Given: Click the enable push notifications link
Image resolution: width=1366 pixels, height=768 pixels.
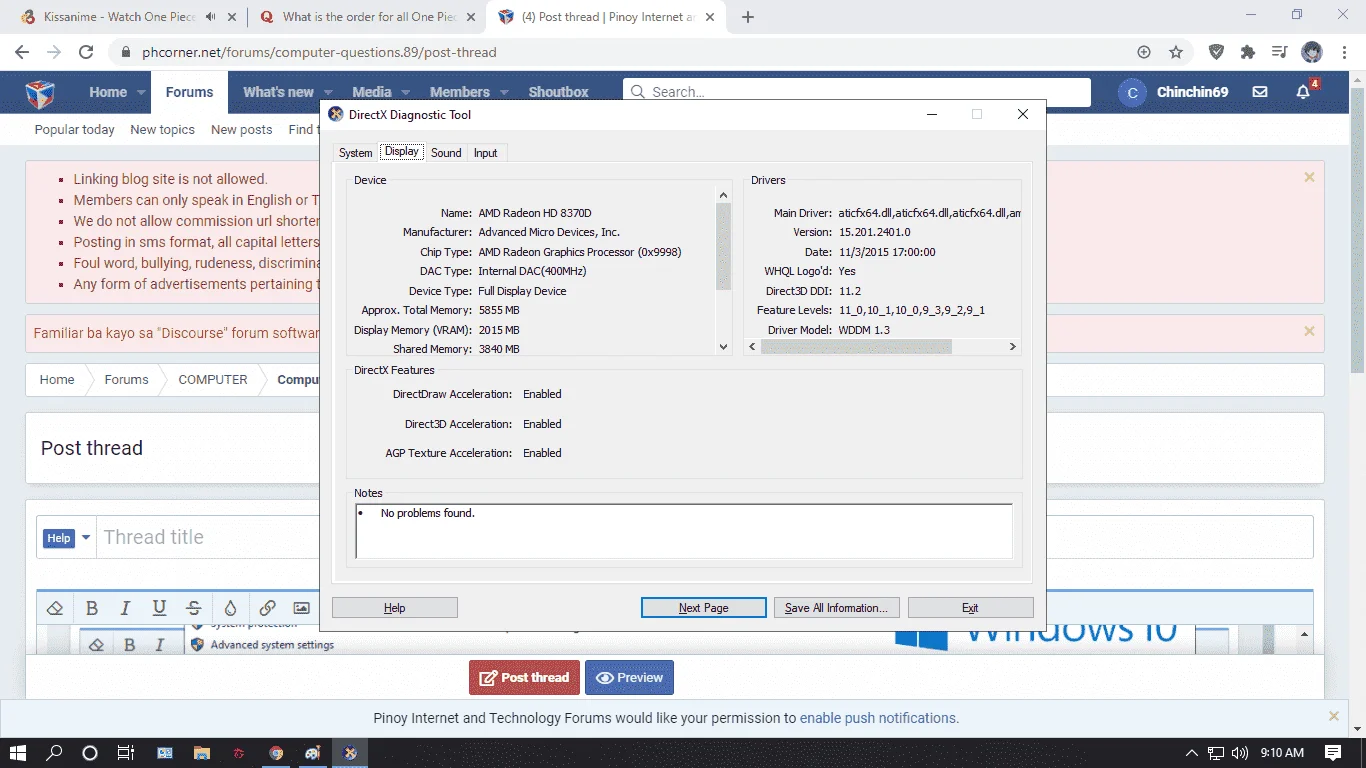Looking at the screenshot, I should coord(879,718).
